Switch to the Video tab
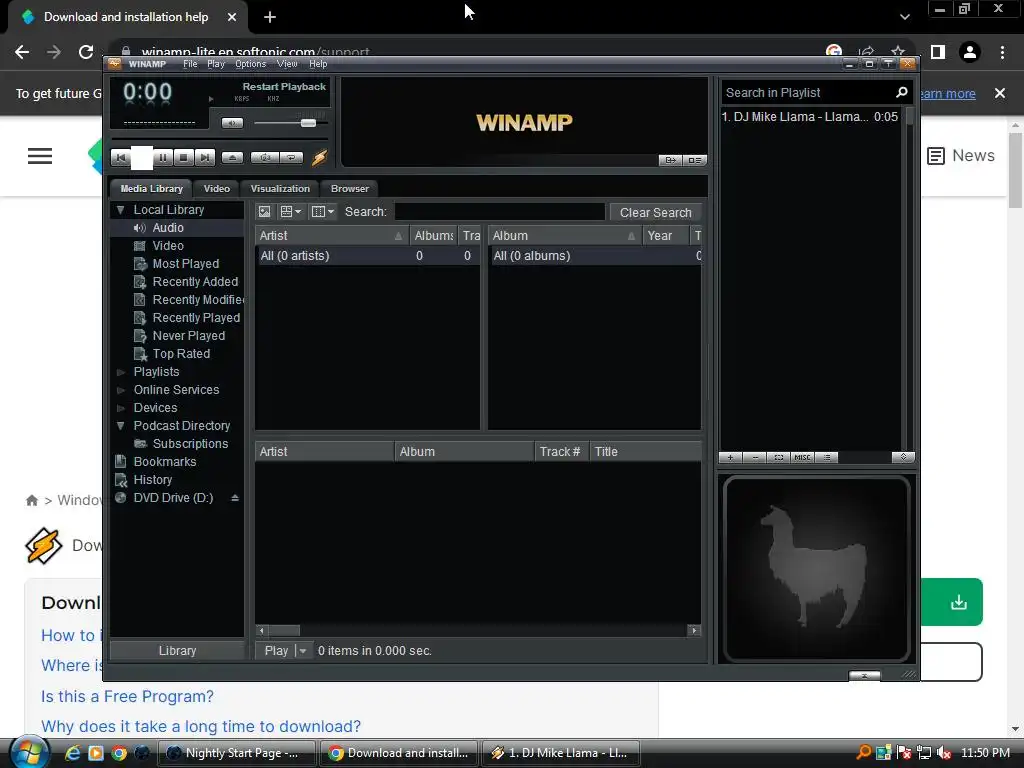The width and height of the screenshot is (1024, 768). coord(216,189)
